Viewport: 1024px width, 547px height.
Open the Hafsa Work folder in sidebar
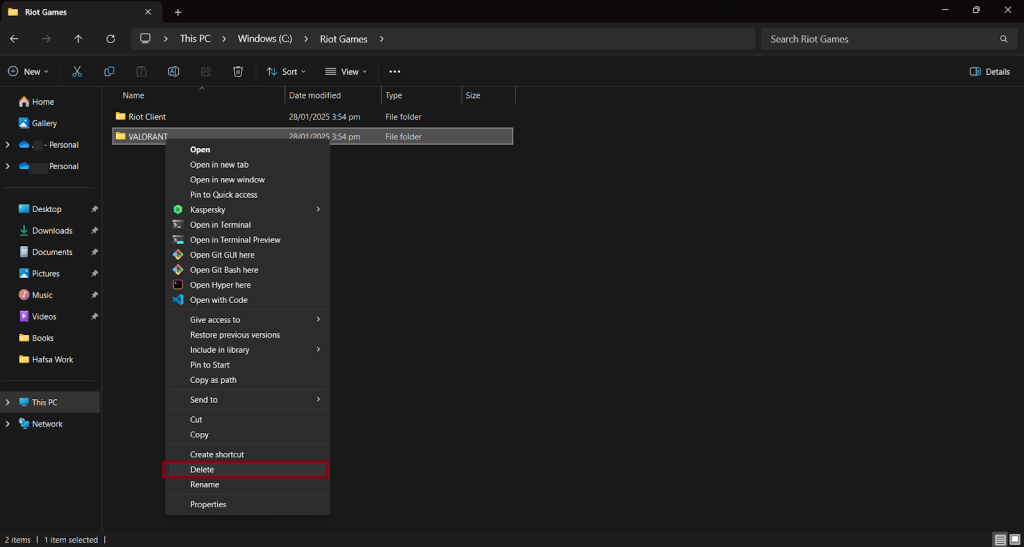50,360
